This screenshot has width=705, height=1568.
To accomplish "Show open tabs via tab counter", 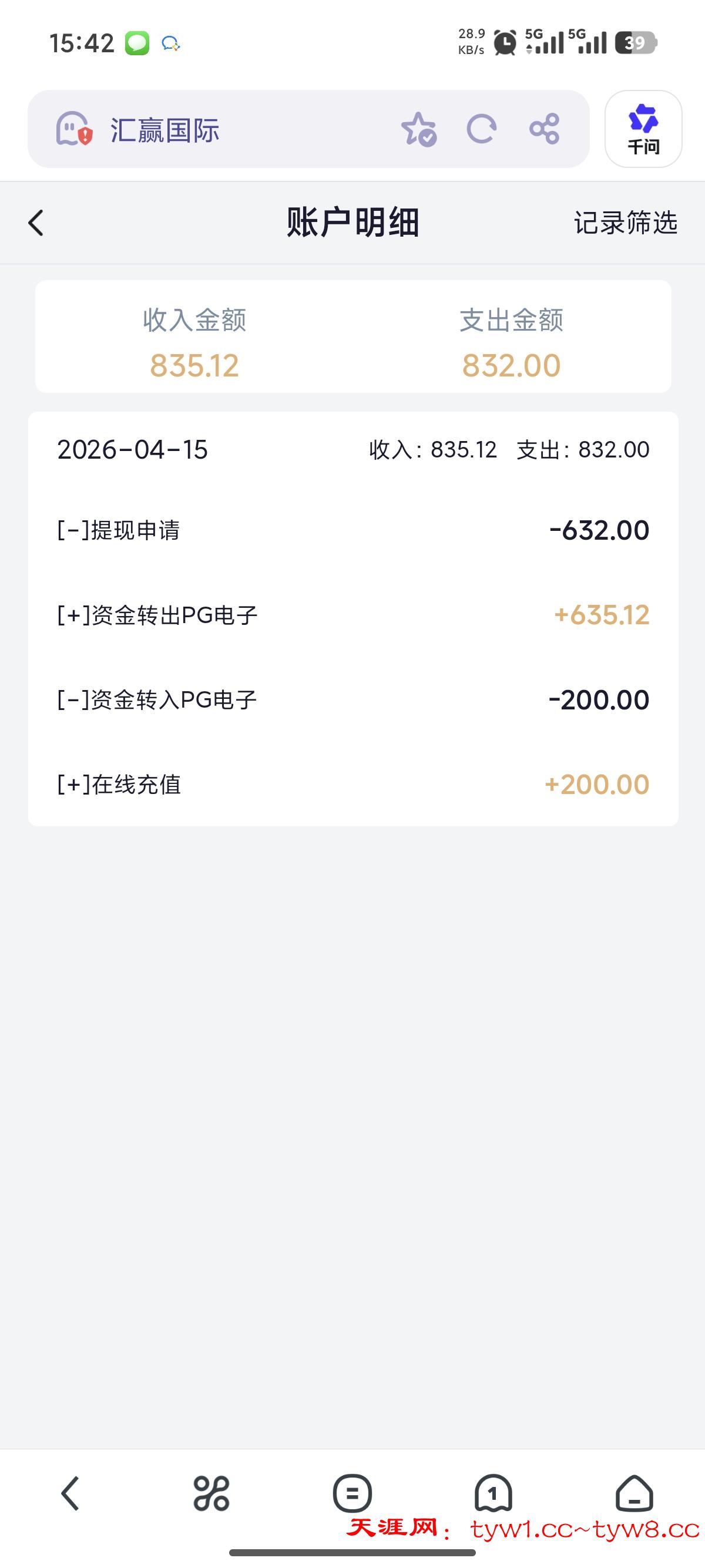I will 493,1493.
